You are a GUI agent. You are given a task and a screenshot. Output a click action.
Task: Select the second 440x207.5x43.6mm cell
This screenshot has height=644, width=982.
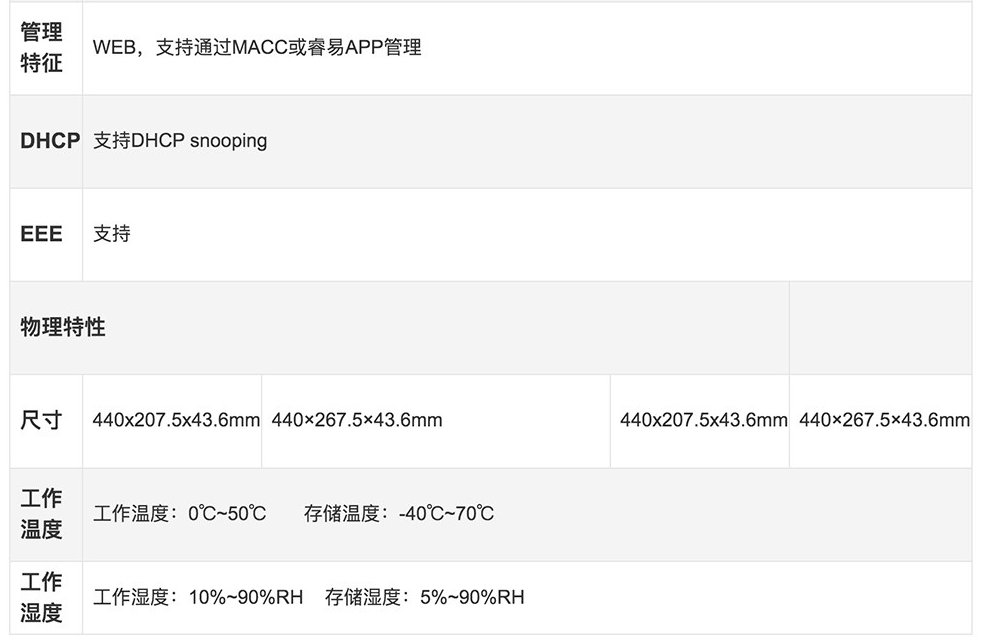coord(703,420)
